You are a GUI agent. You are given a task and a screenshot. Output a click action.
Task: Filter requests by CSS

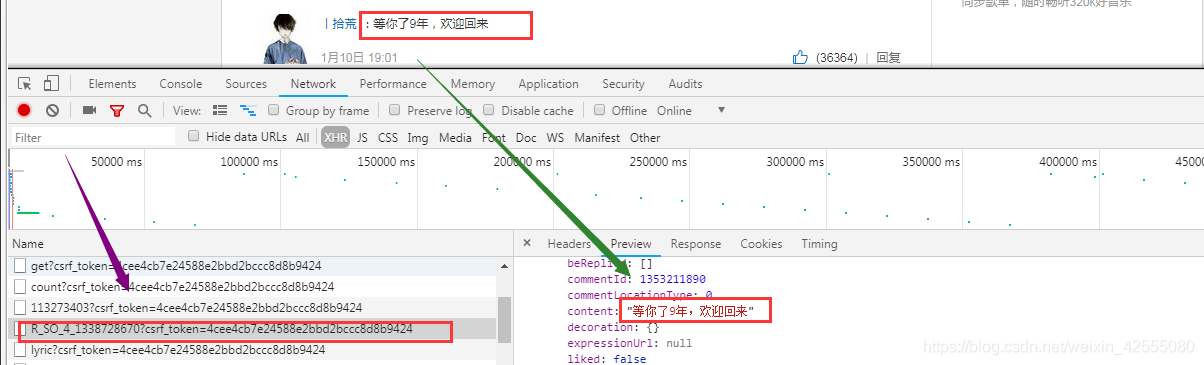point(388,138)
